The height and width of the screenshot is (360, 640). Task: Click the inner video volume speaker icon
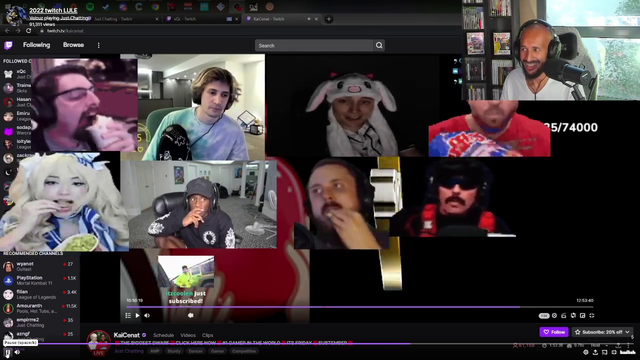click(x=147, y=316)
